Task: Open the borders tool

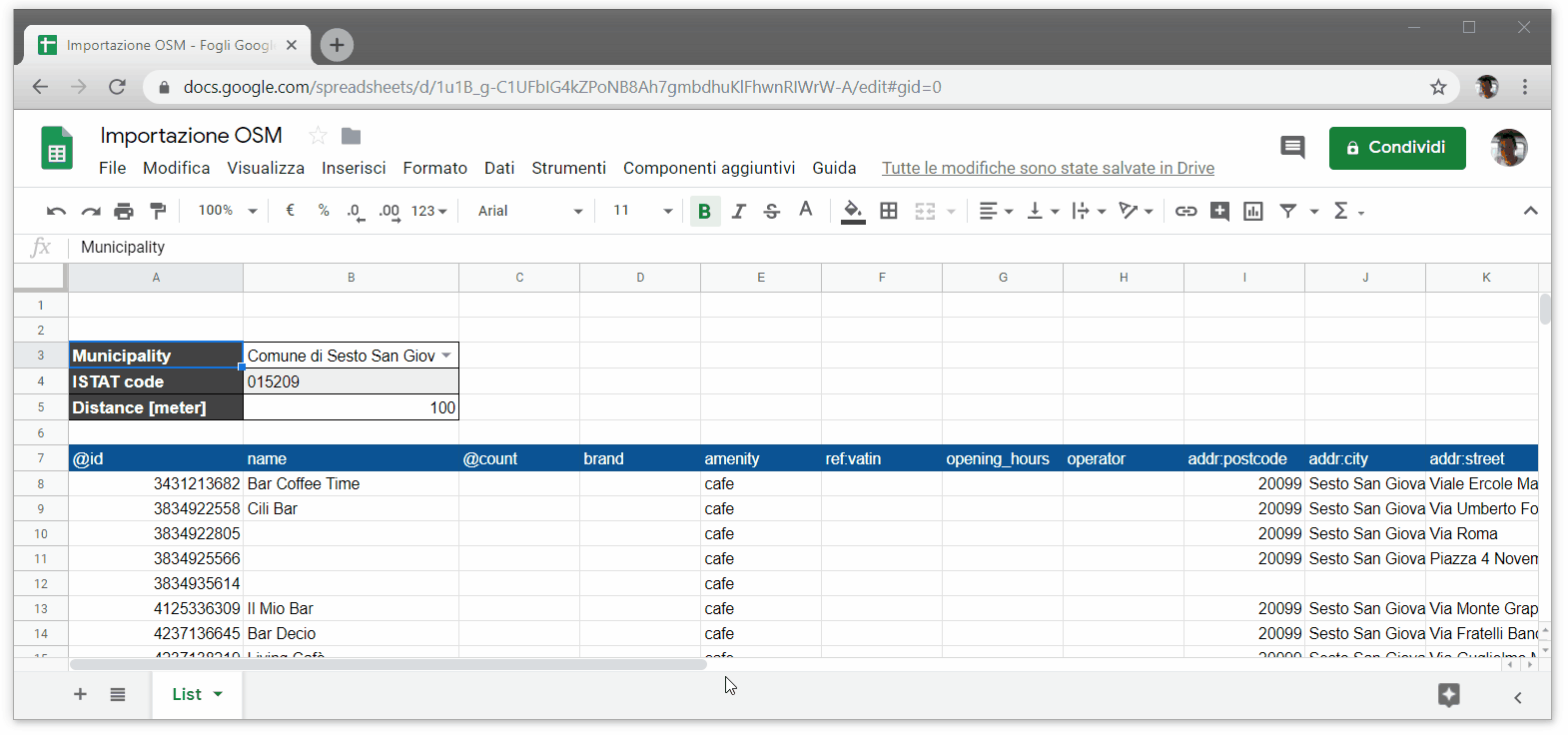Action: click(x=889, y=211)
